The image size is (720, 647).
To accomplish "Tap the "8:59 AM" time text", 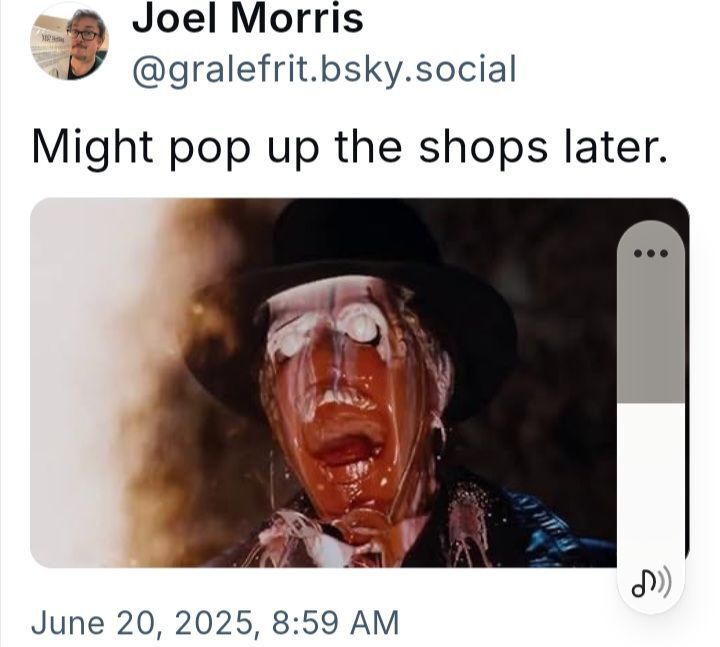I will coord(335,622).
